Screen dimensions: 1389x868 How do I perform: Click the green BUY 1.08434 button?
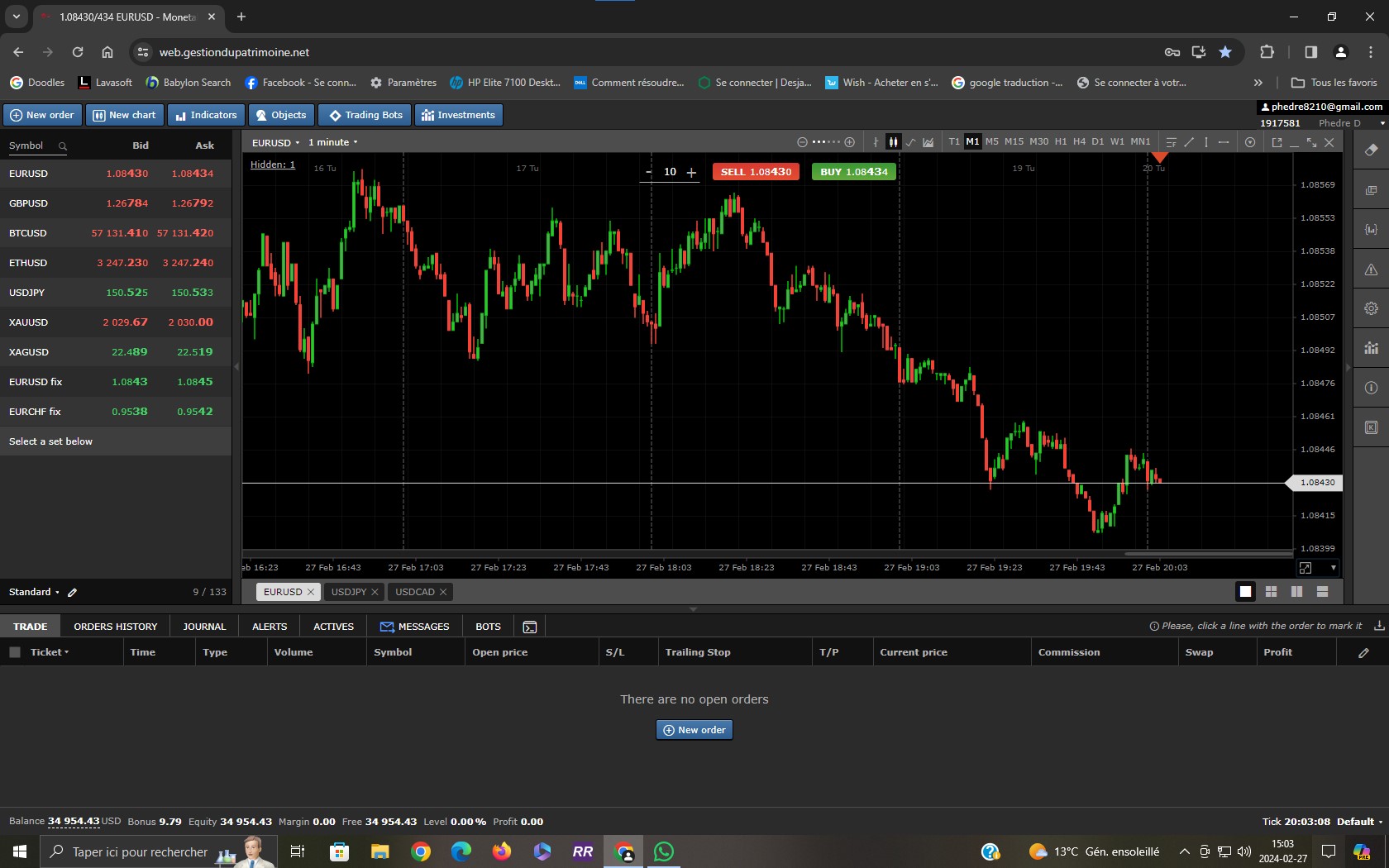[853, 172]
